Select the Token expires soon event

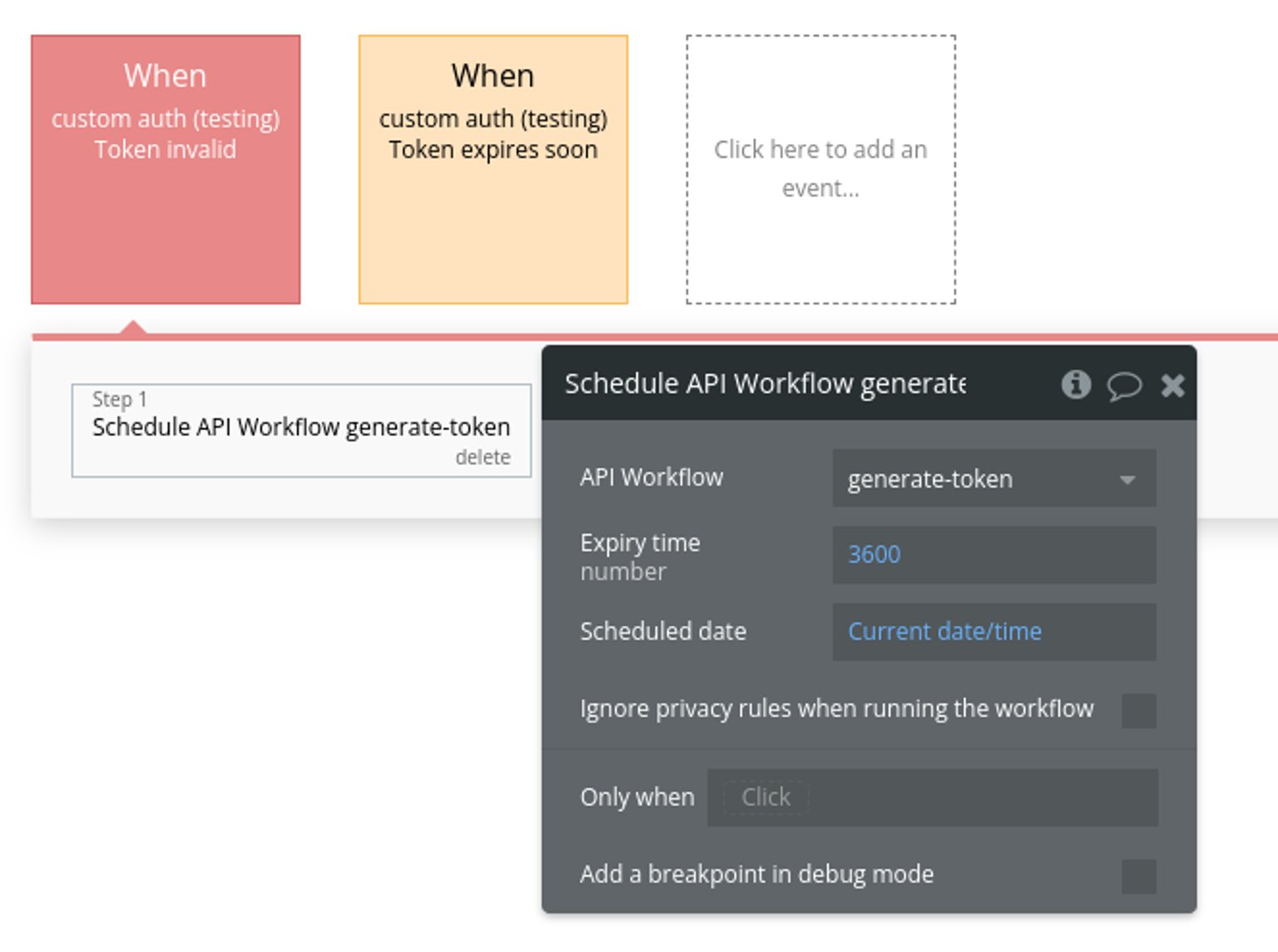(493, 170)
